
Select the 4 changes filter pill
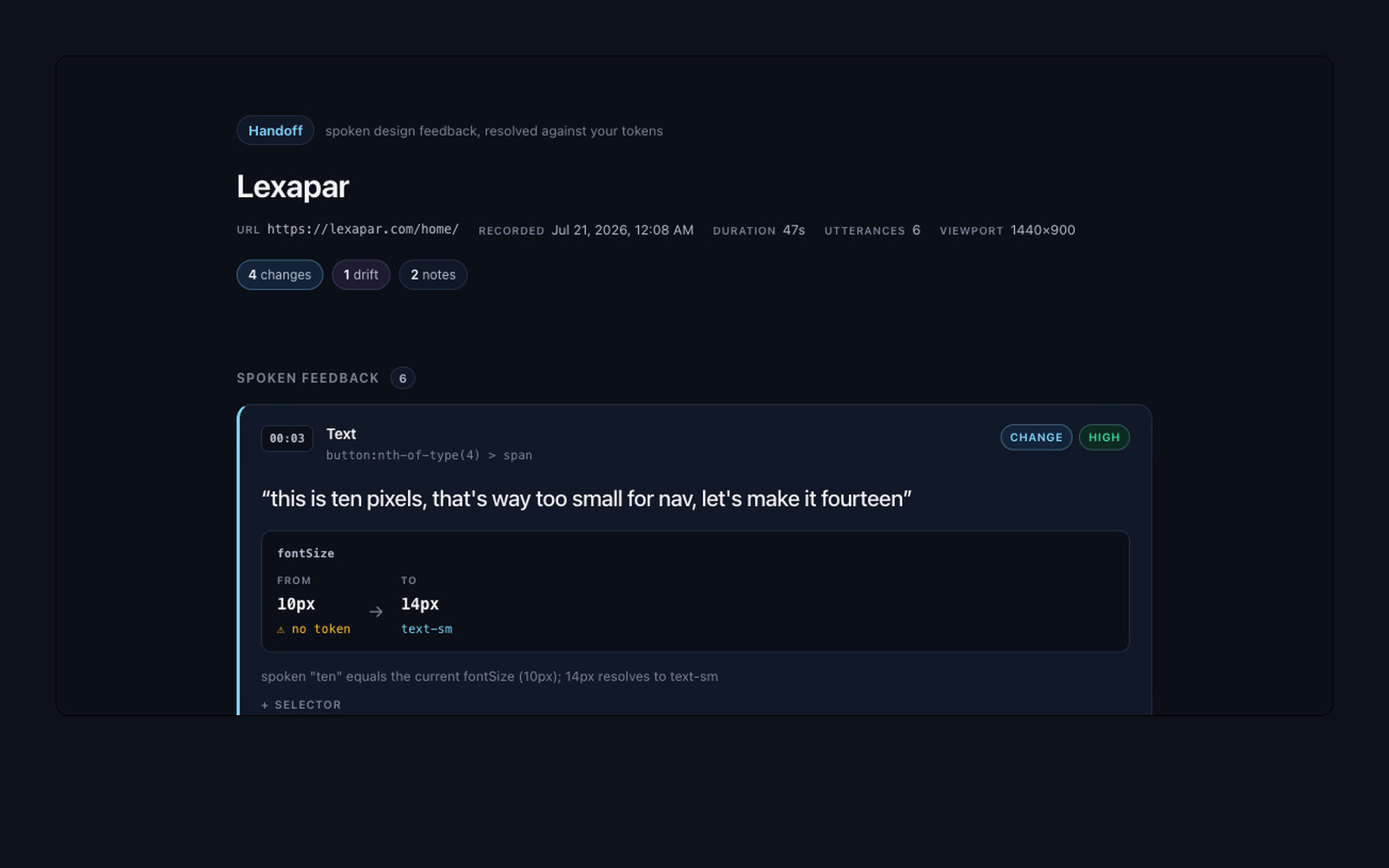pos(280,274)
